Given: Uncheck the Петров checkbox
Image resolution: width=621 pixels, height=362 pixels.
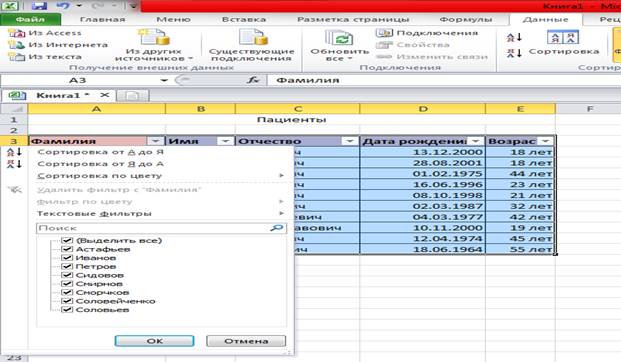Looking at the screenshot, I should (67, 267).
